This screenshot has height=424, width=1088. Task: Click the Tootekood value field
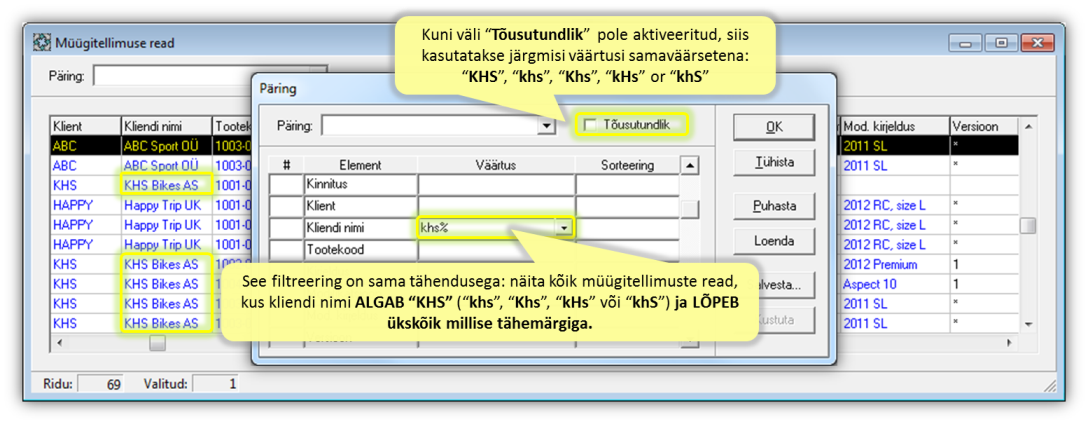496,249
